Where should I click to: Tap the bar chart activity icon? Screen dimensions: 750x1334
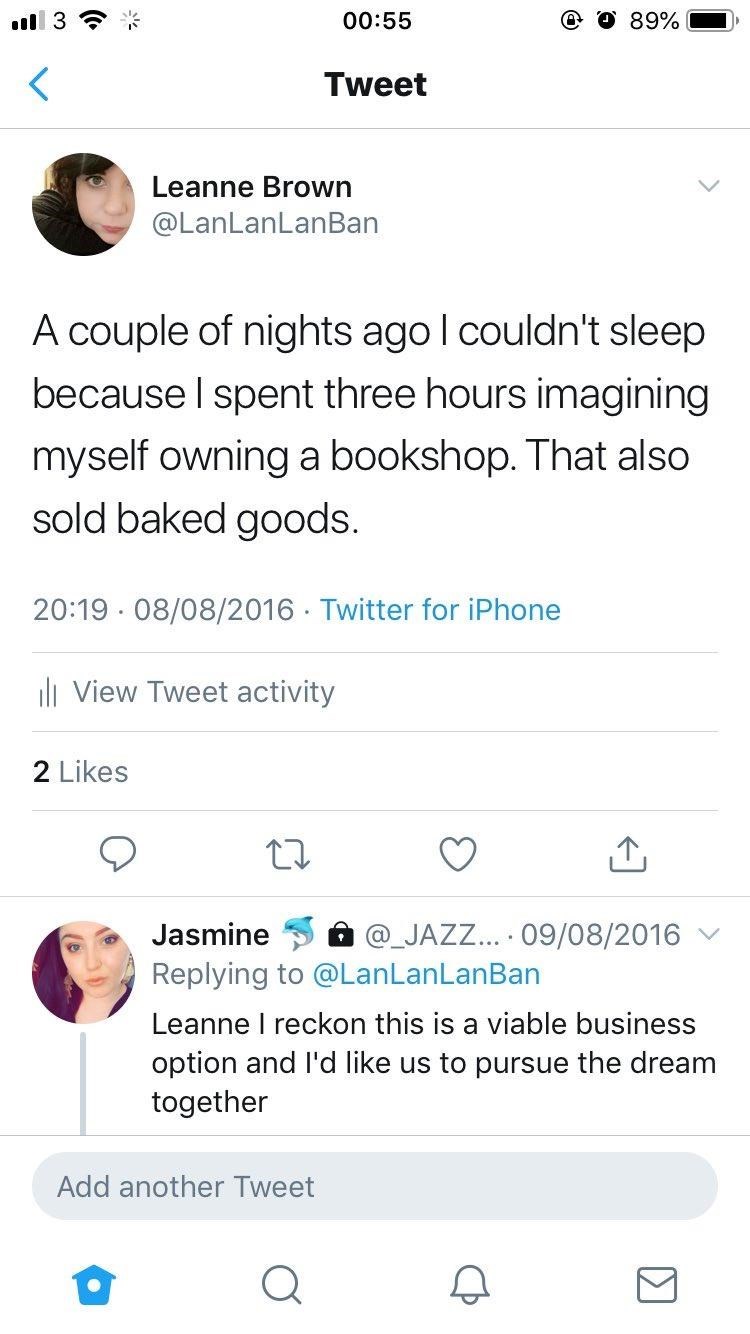(47, 693)
